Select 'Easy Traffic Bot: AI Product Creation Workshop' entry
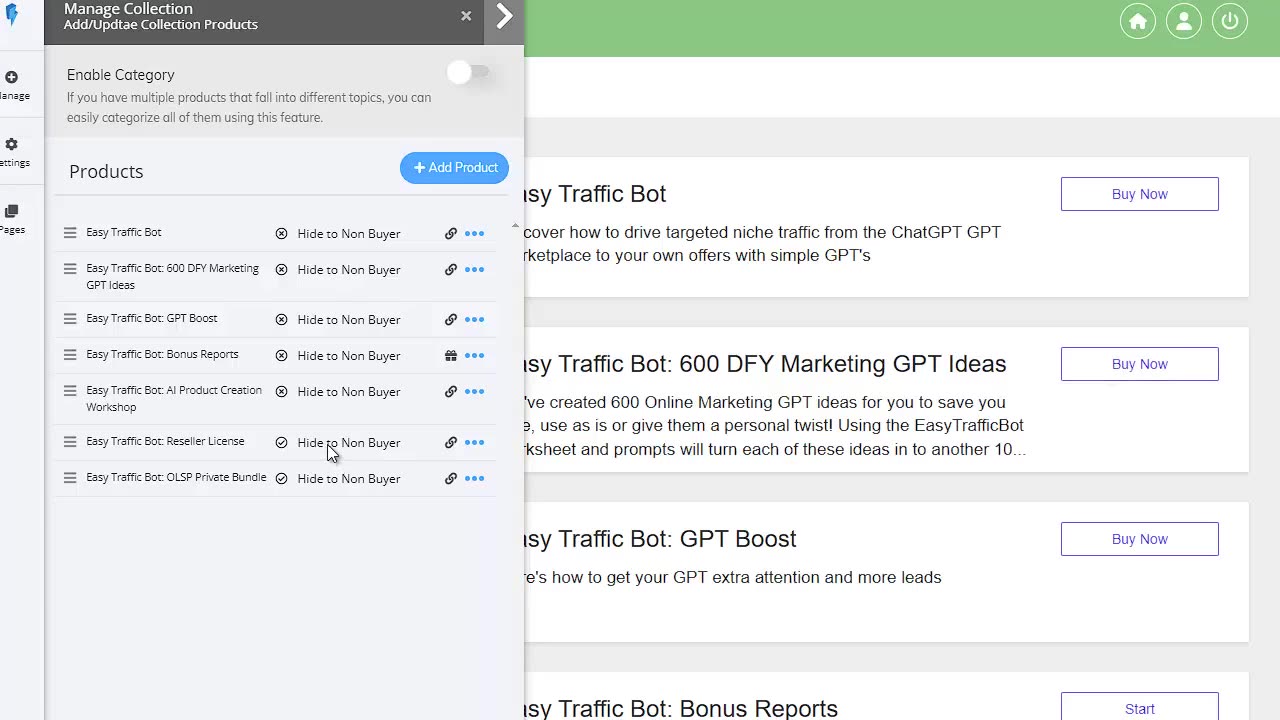Screen dimensions: 1280x720 pyautogui.click(x=174, y=398)
